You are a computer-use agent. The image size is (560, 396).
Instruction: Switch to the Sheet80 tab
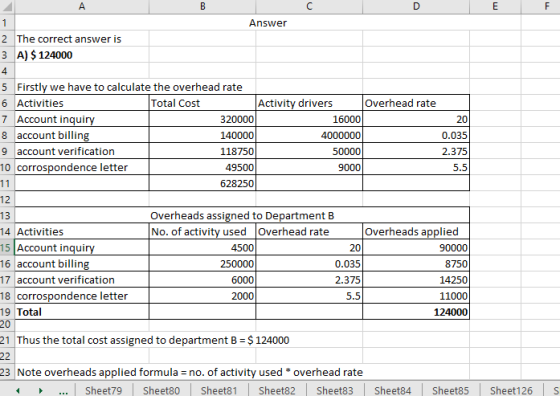coord(161,391)
